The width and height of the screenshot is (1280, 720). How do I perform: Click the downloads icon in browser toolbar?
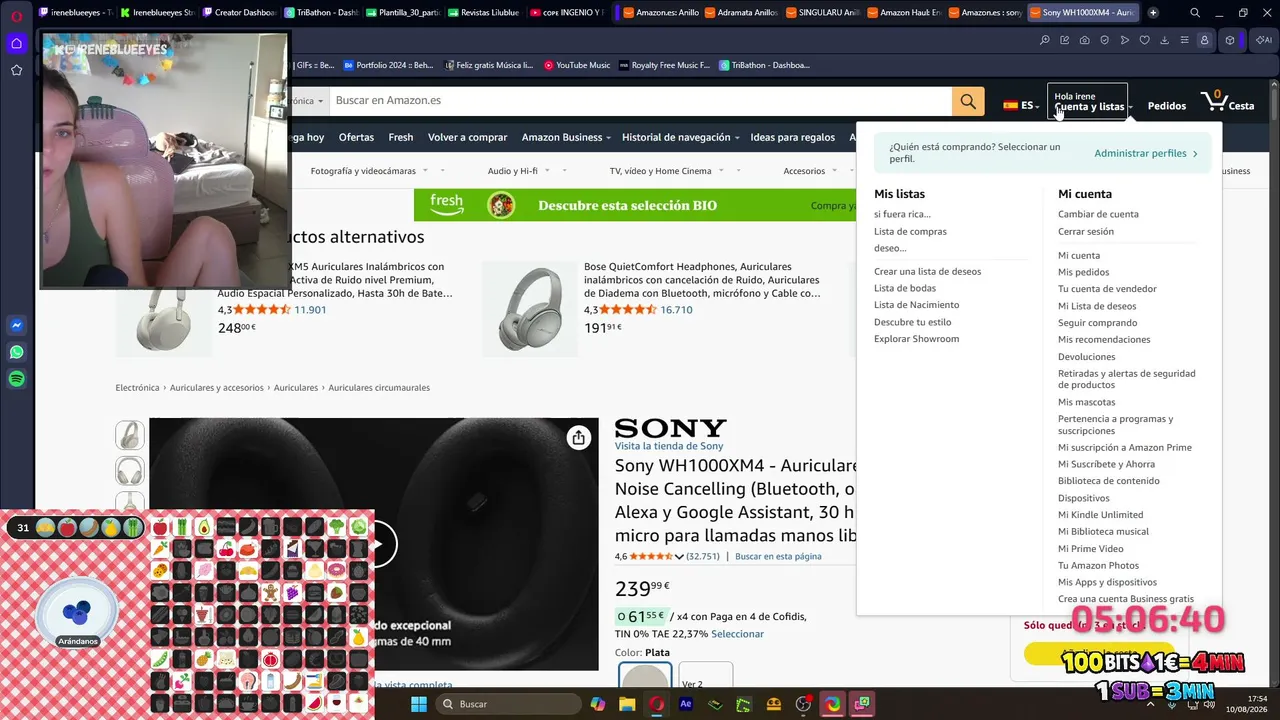[x=1165, y=40]
